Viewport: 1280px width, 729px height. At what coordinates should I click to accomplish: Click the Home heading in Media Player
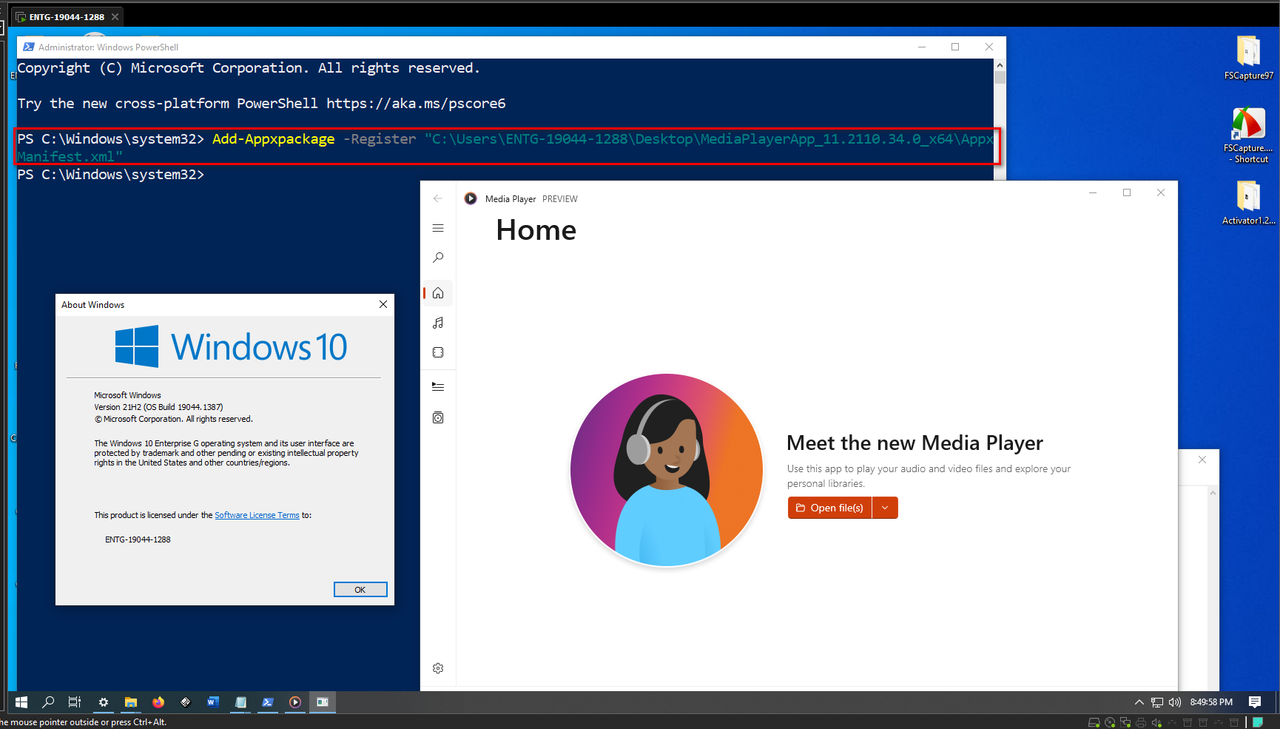(536, 230)
